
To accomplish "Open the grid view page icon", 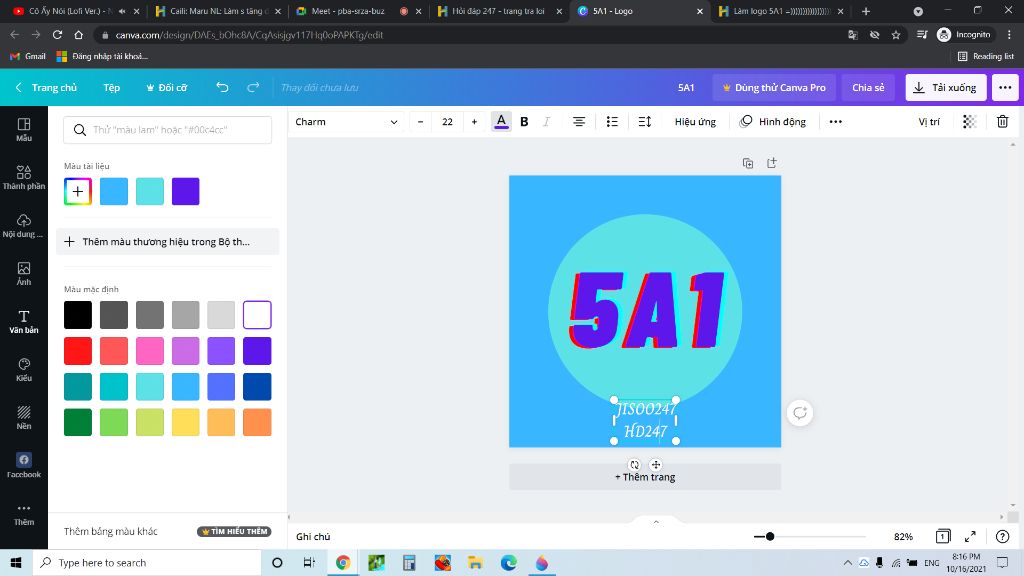I will (942, 536).
